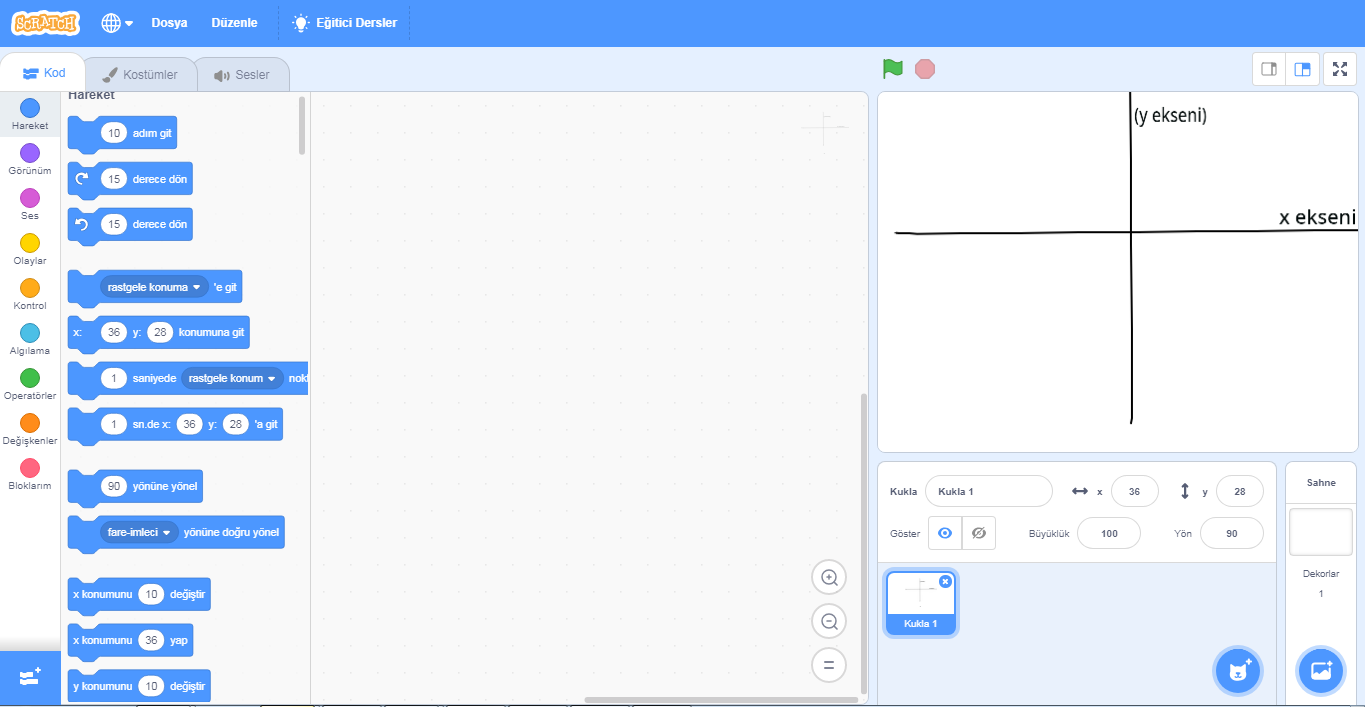This screenshot has width=1365, height=707.
Task: Choose a new sprite with cat button
Action: (1238, 671)
